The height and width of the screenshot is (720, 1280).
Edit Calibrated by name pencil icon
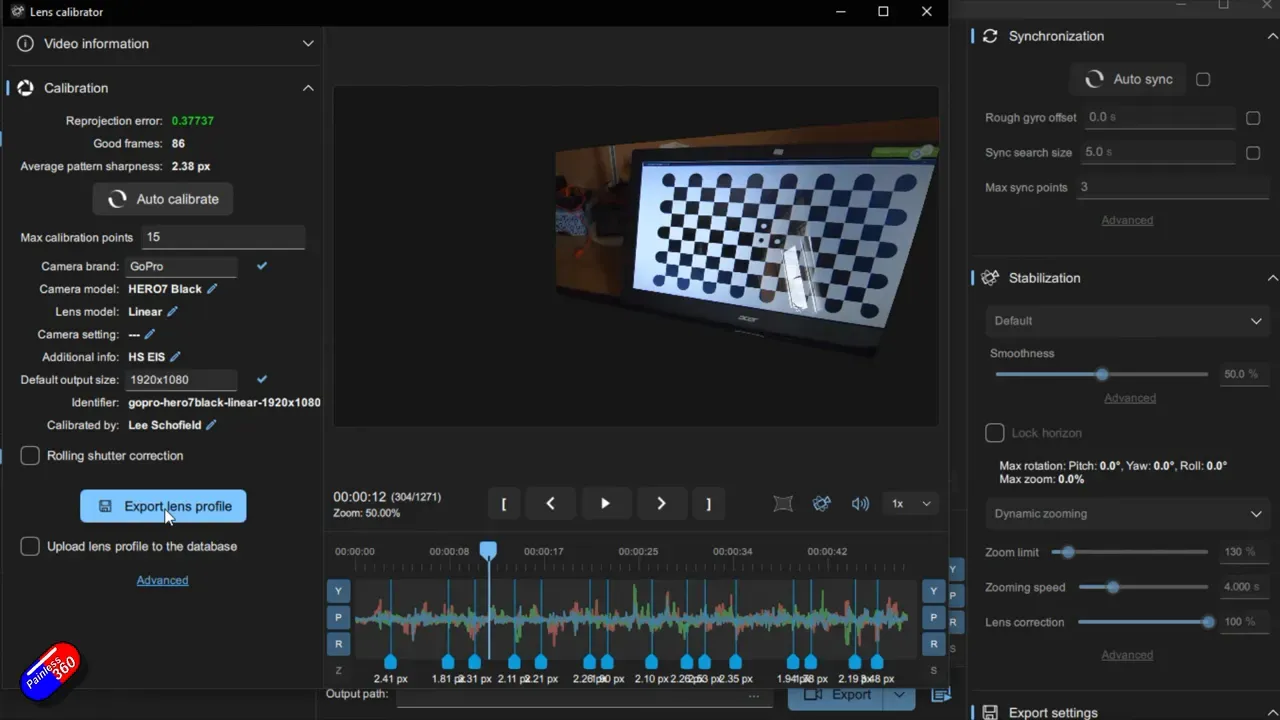[x=211, y=425]
